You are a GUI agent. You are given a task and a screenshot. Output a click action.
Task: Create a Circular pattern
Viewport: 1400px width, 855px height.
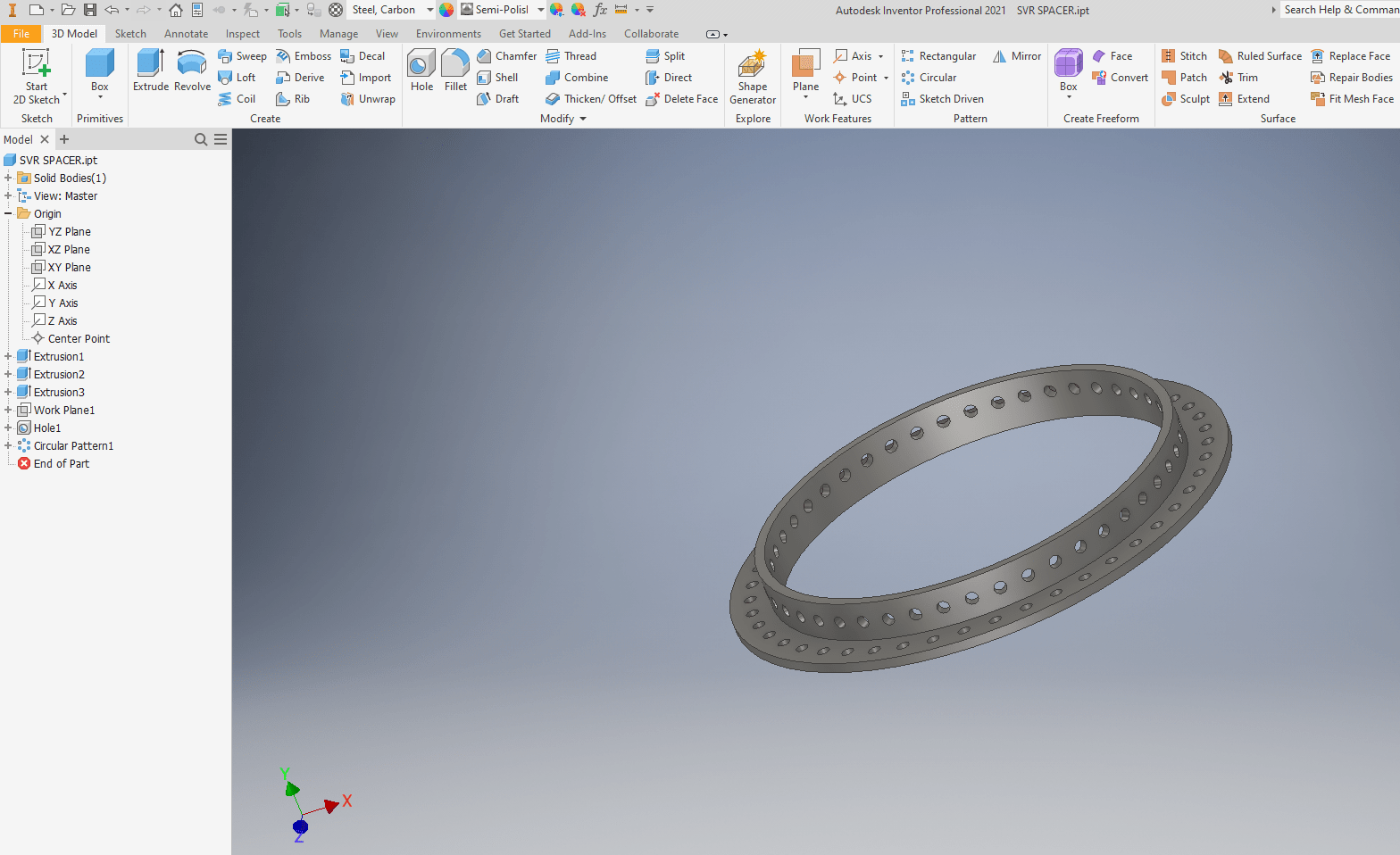[x=929, y=78]
